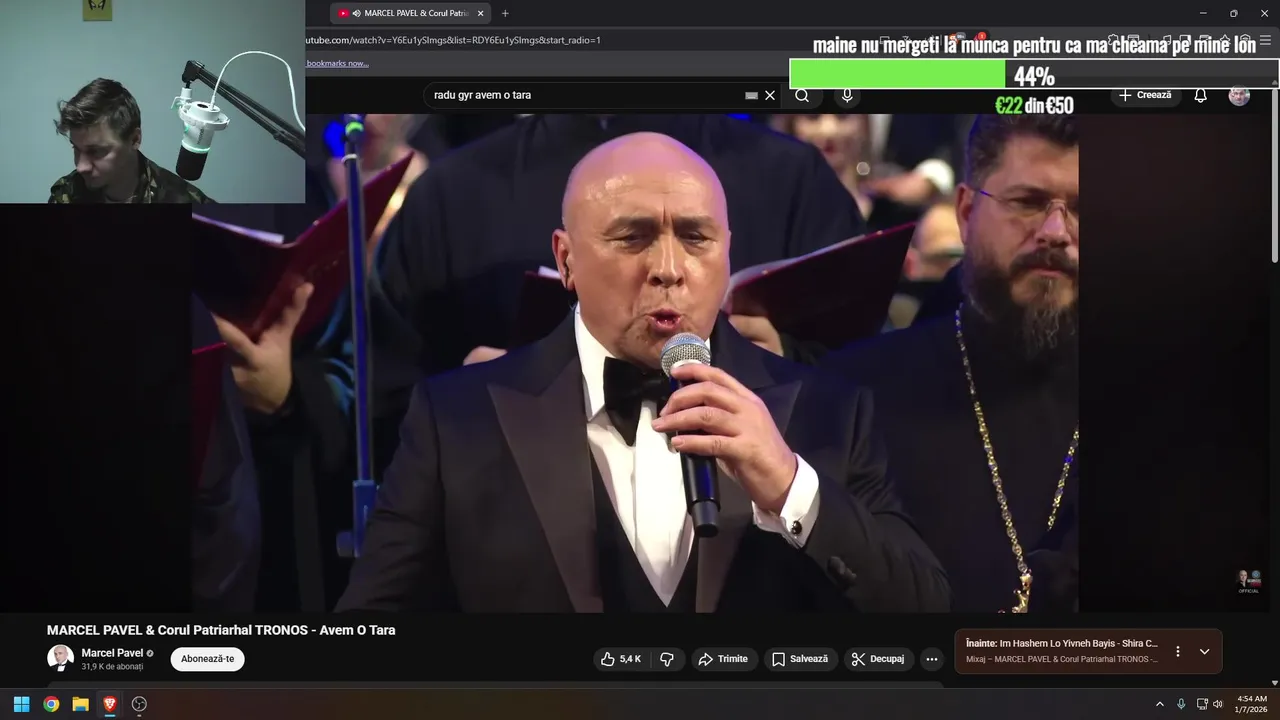
Task: Open more actions three-dot menu
Action: [932, 659]
